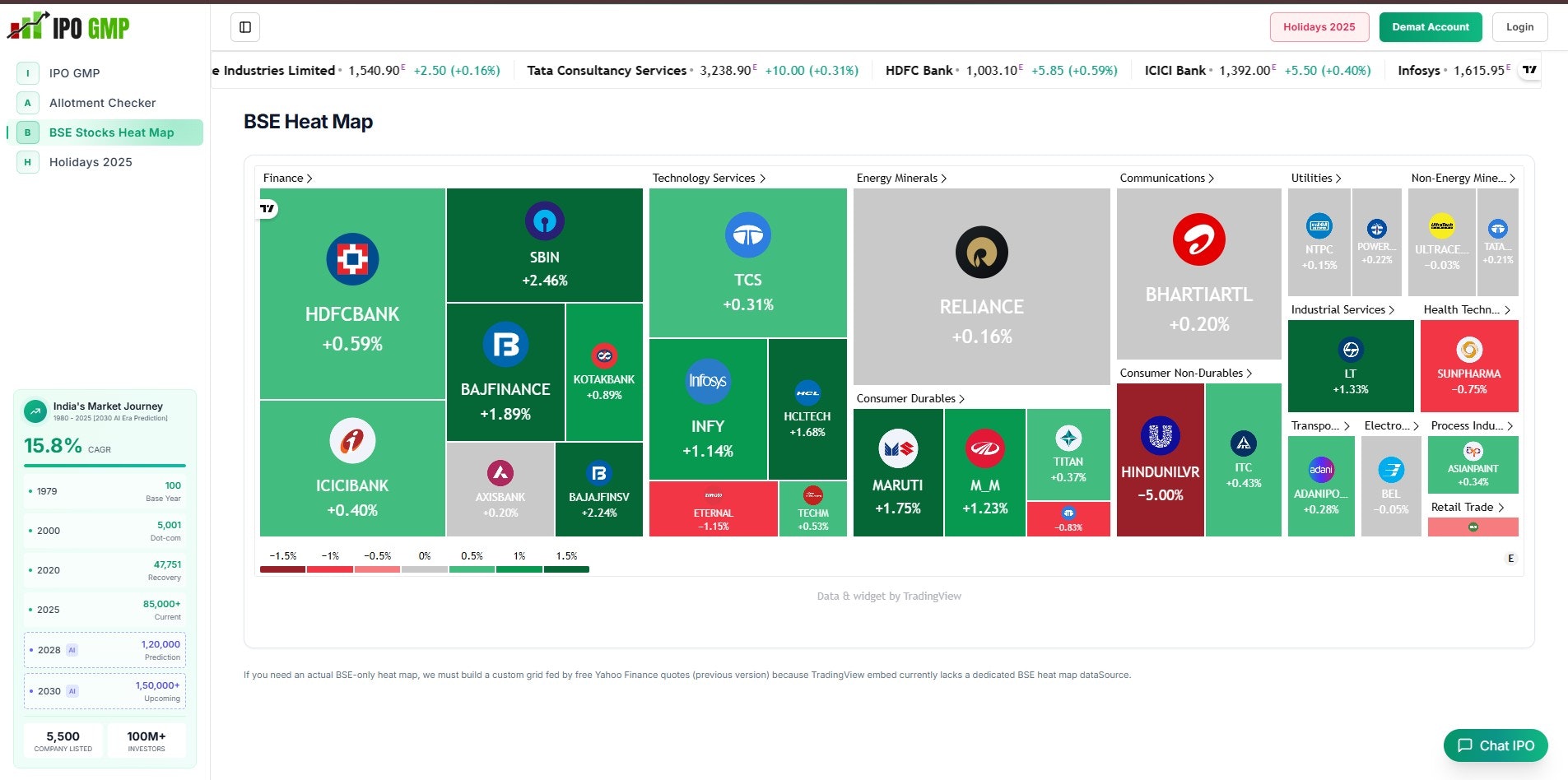Expand the Finance sector chevron
Image resolution: width=1568 pixels, height=780 pixels.
(x=309, y=178)
